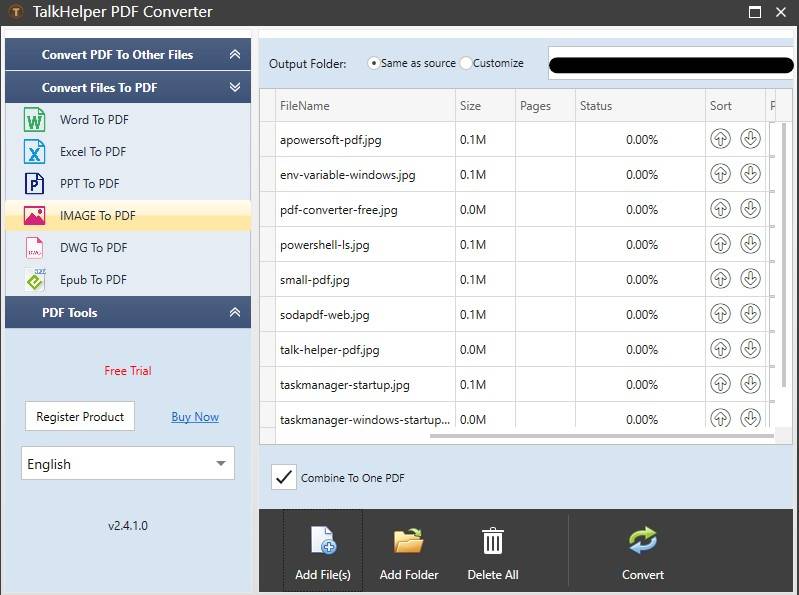Move pdf-converter-free.jpg down

pos(750,209)
